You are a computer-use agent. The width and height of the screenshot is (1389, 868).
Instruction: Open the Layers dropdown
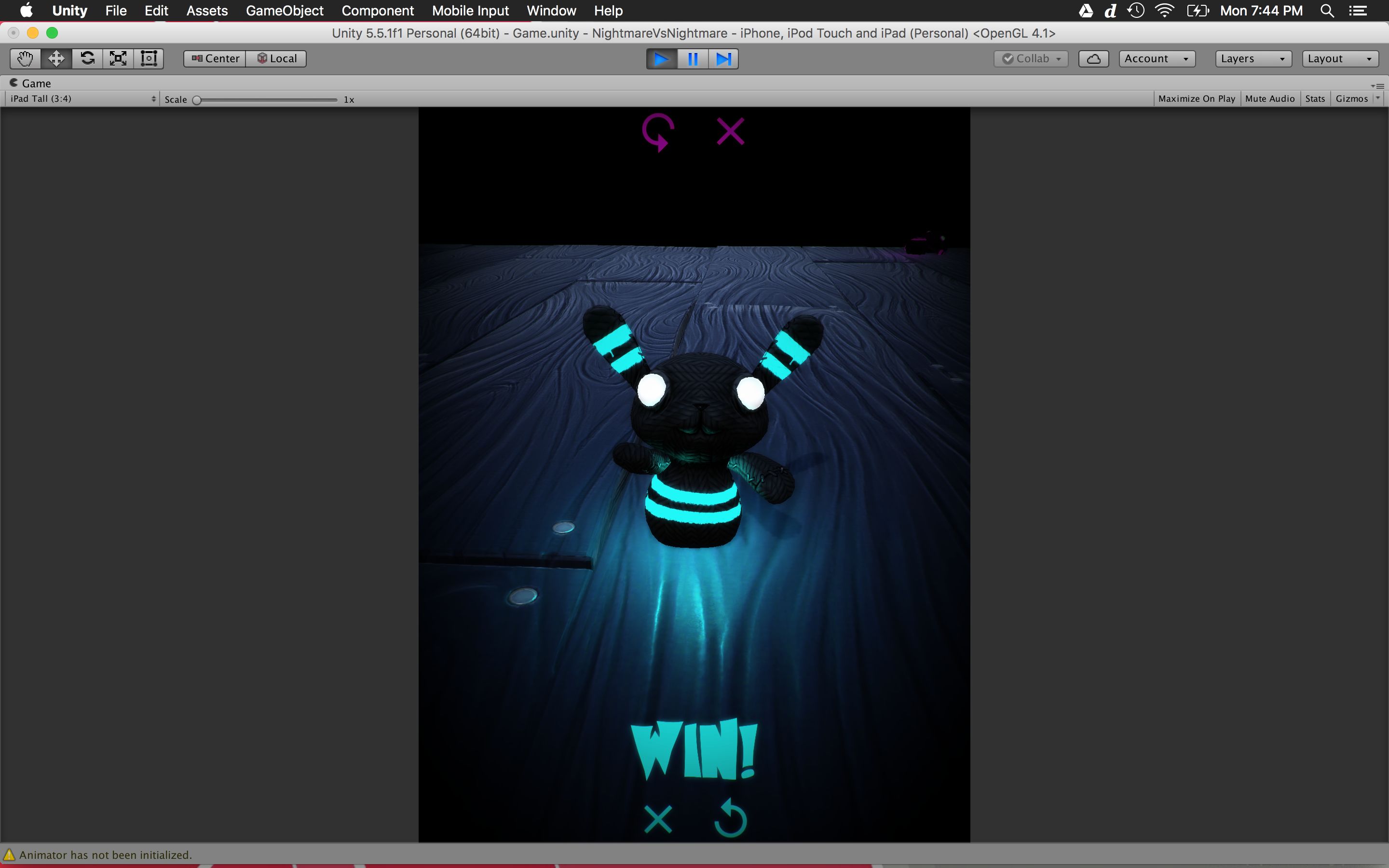click(1253, 58)
